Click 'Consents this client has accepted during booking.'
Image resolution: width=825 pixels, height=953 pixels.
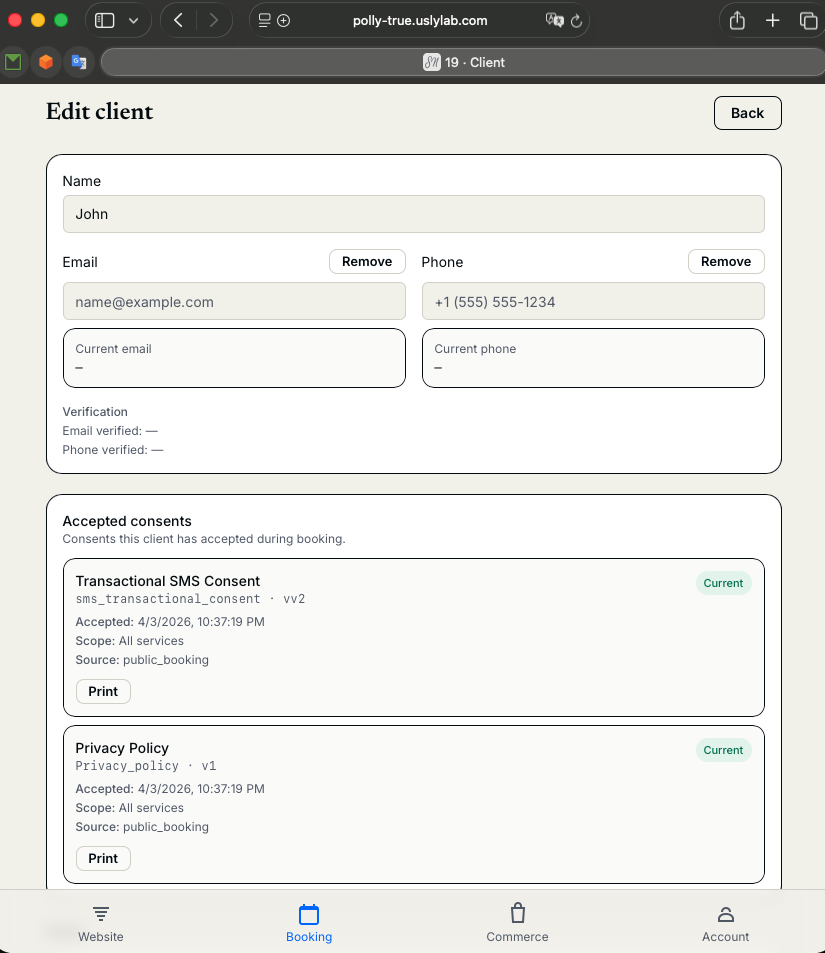tap(204, 539)
